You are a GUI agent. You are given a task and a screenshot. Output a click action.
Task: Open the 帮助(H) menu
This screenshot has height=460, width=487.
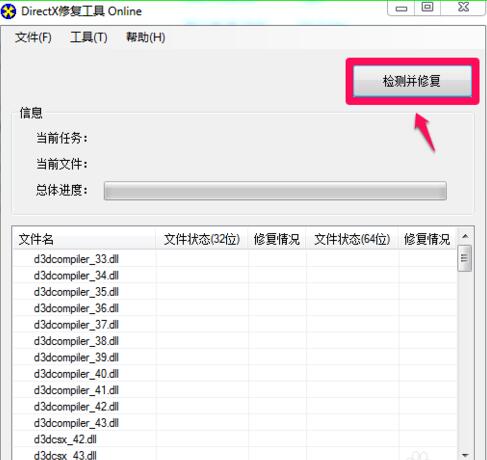click(x=145, y=37)
